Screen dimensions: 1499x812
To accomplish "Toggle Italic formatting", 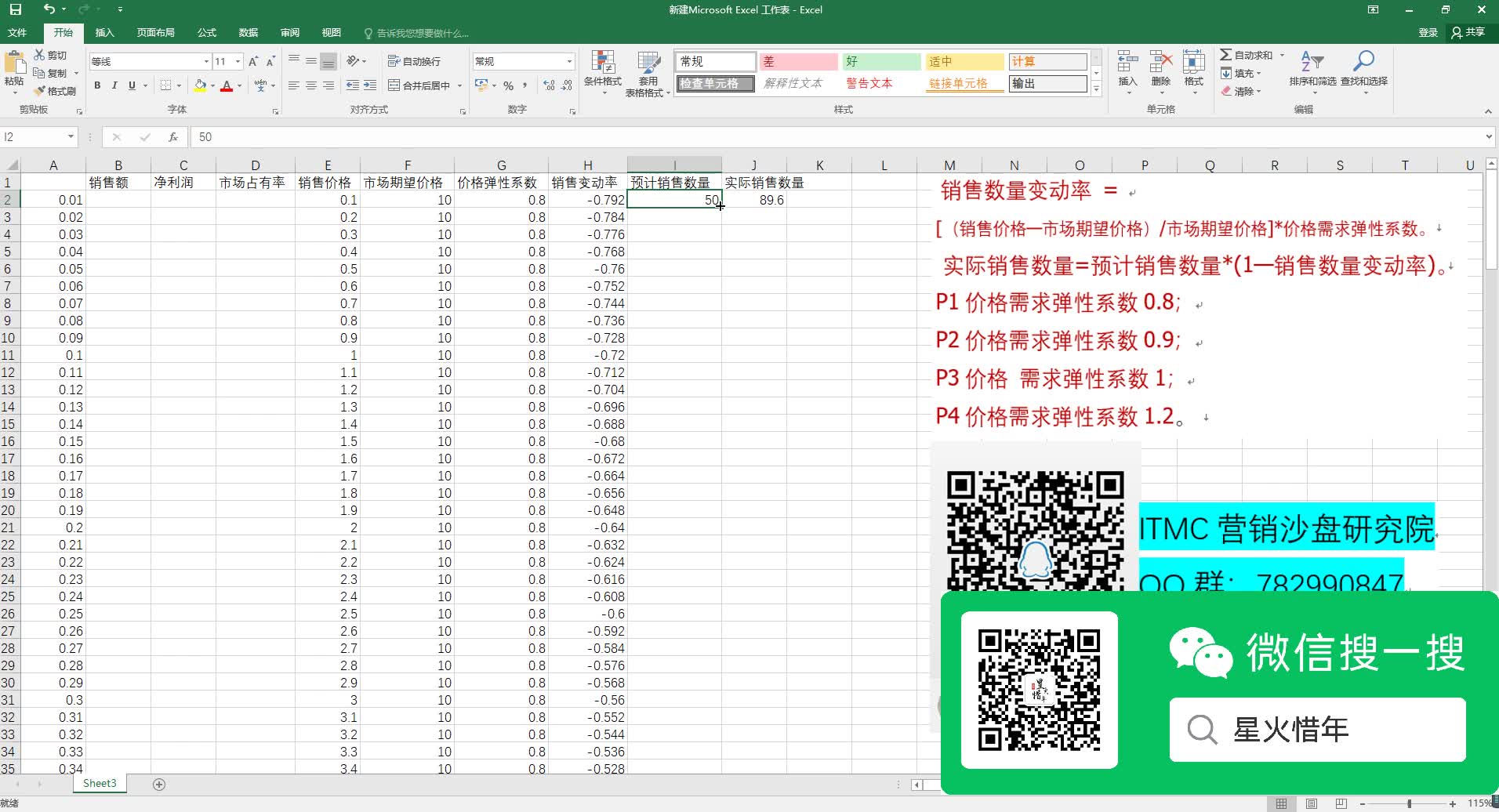I will tap(114, 85).
